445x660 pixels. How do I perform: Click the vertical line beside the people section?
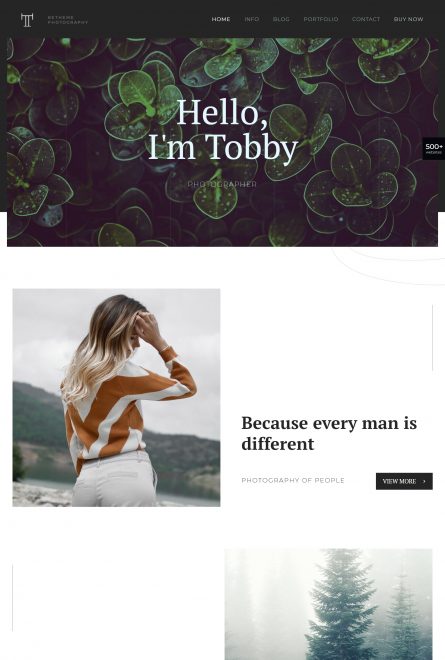[432, 338]
